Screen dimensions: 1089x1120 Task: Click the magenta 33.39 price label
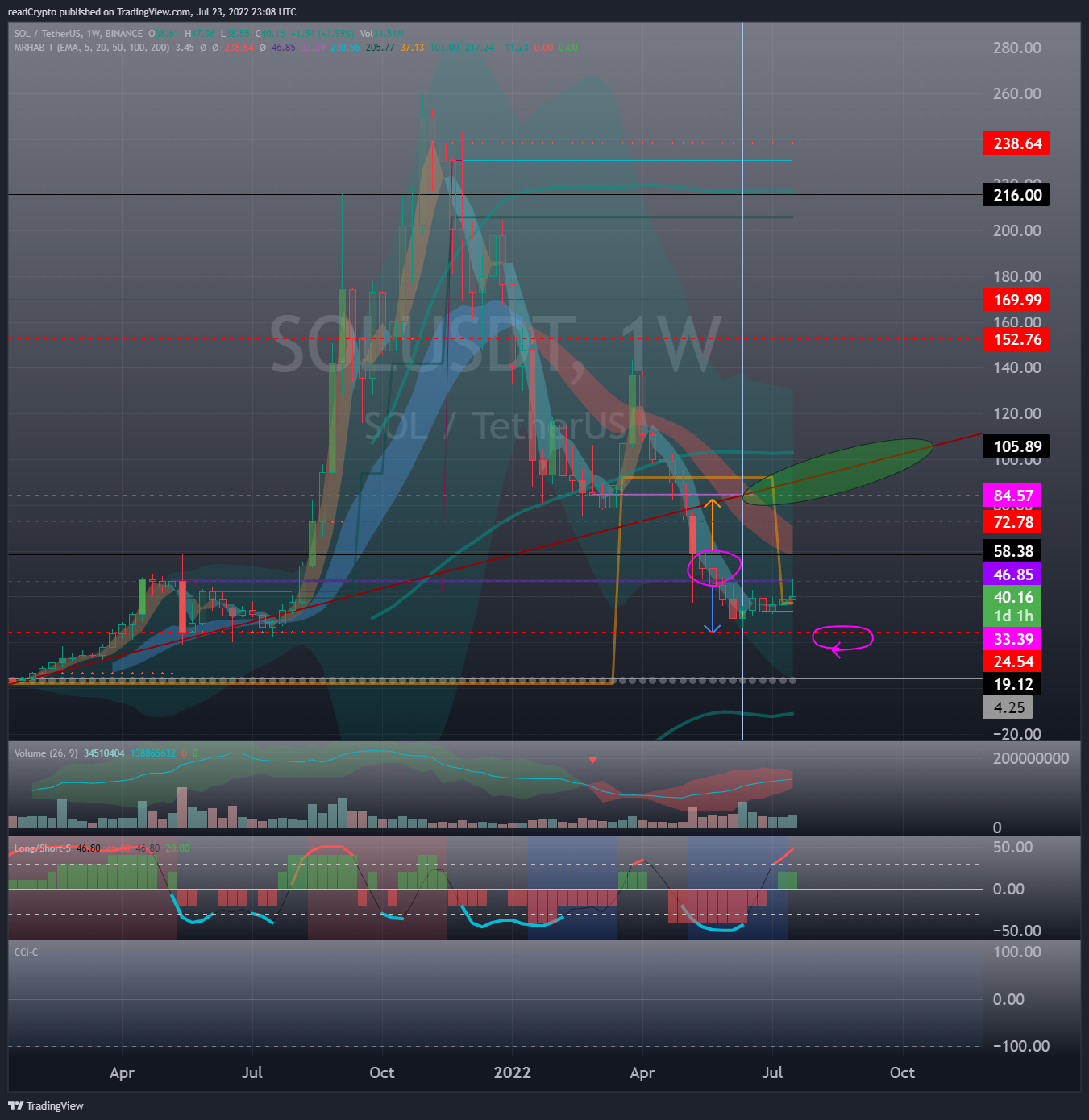1012,639
